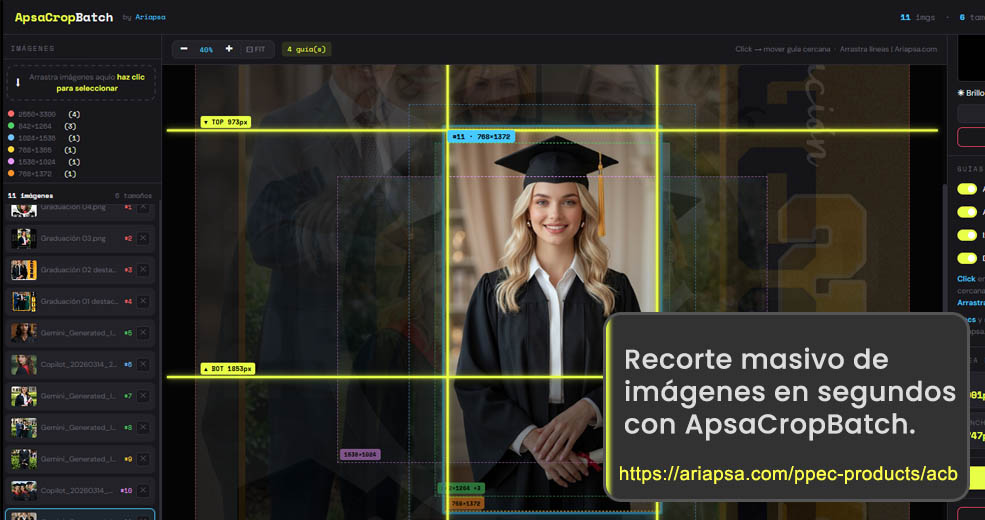Open the ariapsa.com/ppec-products/acb link
This screenshot has width=985, height=520.
click(x=788, y=474)
